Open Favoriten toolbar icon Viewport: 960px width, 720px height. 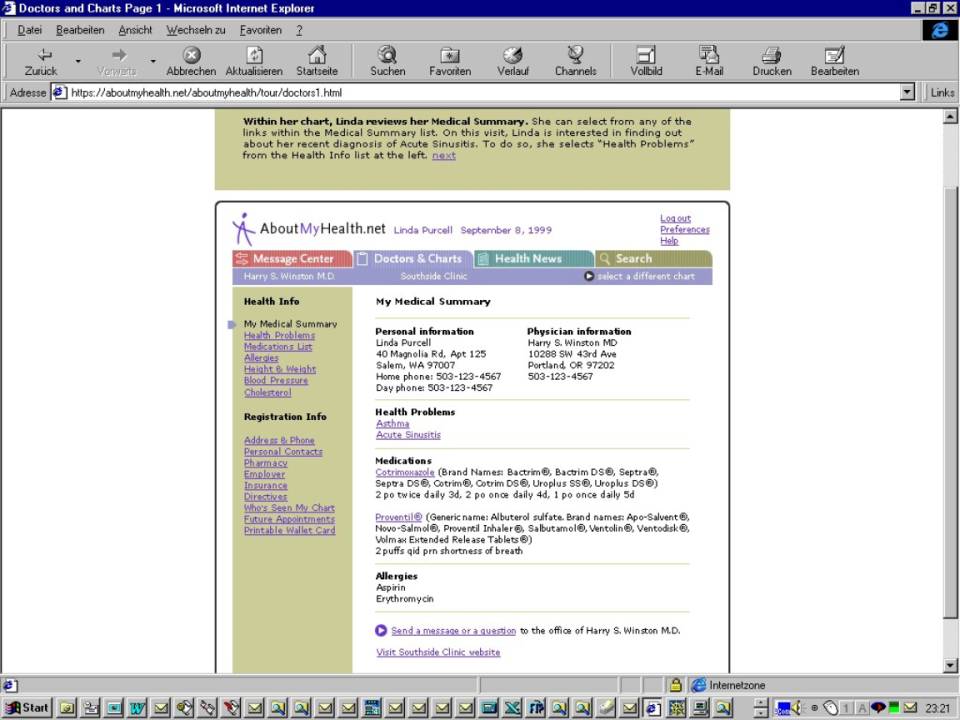pyautogui.click(x=450, y=55)
